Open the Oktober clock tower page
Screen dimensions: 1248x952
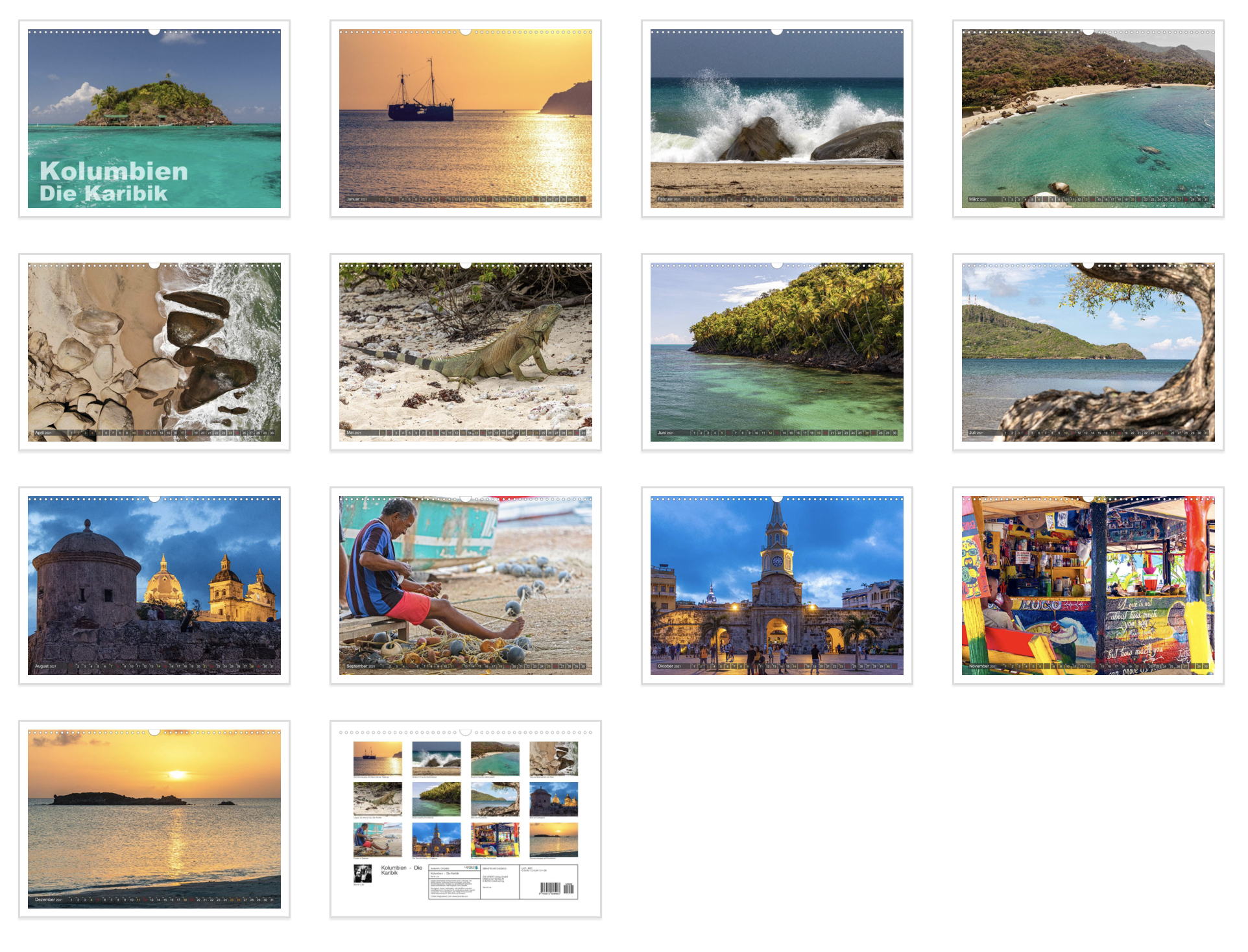point(777,586)
